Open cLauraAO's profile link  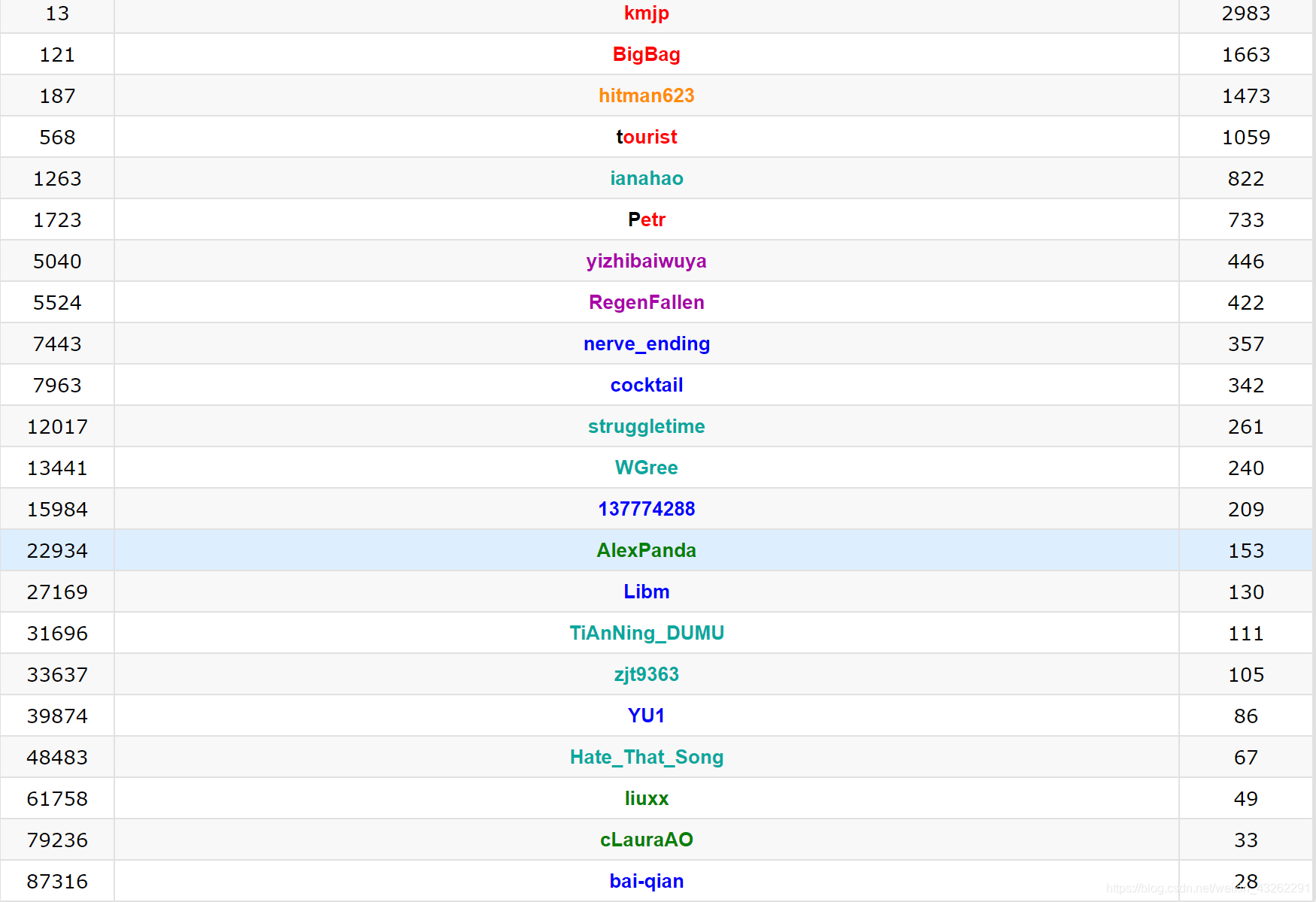click(x=646, y=840)
